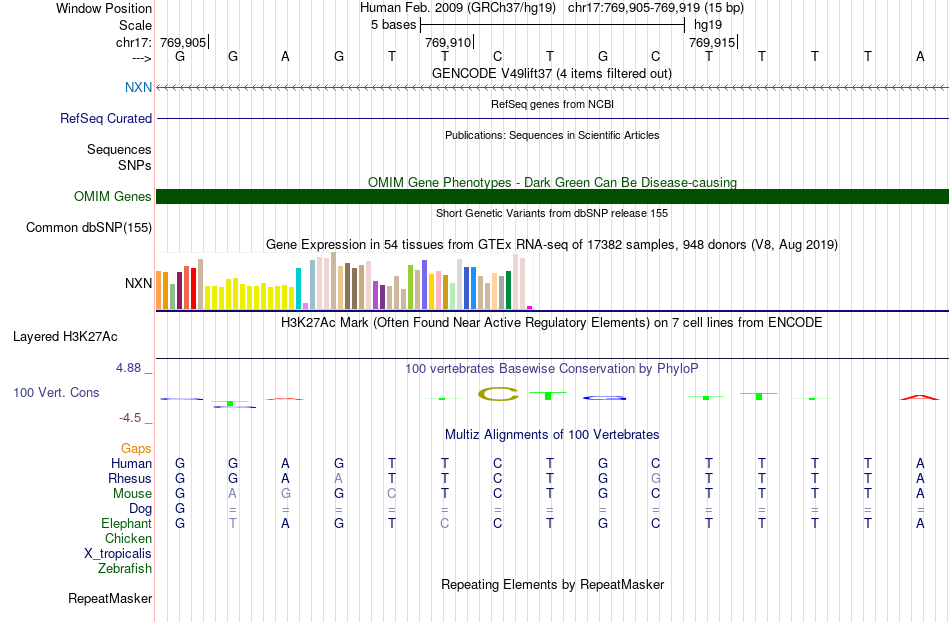Click the light-gray C base in Mouse row
950x622 pixels.
click(392, 494)
